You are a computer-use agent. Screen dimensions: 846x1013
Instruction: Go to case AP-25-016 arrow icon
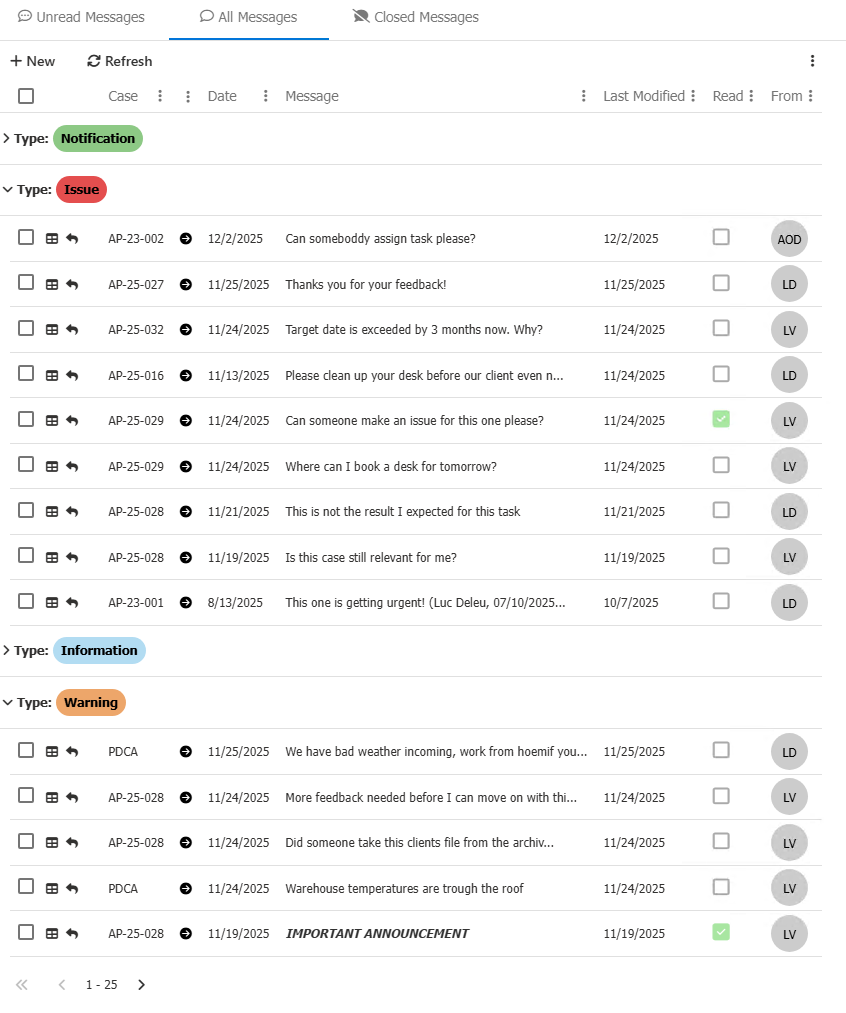(x=185, y=375)
